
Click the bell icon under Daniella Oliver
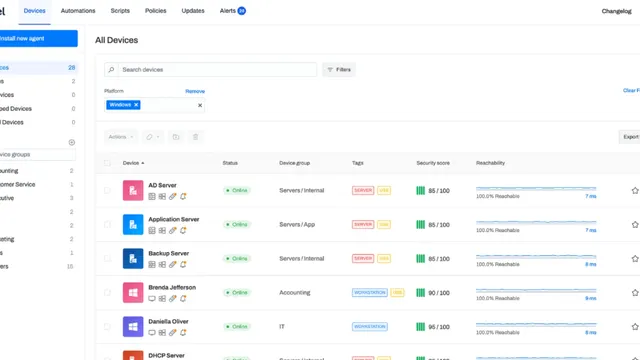pyautogui.click(x=183, y=333)
